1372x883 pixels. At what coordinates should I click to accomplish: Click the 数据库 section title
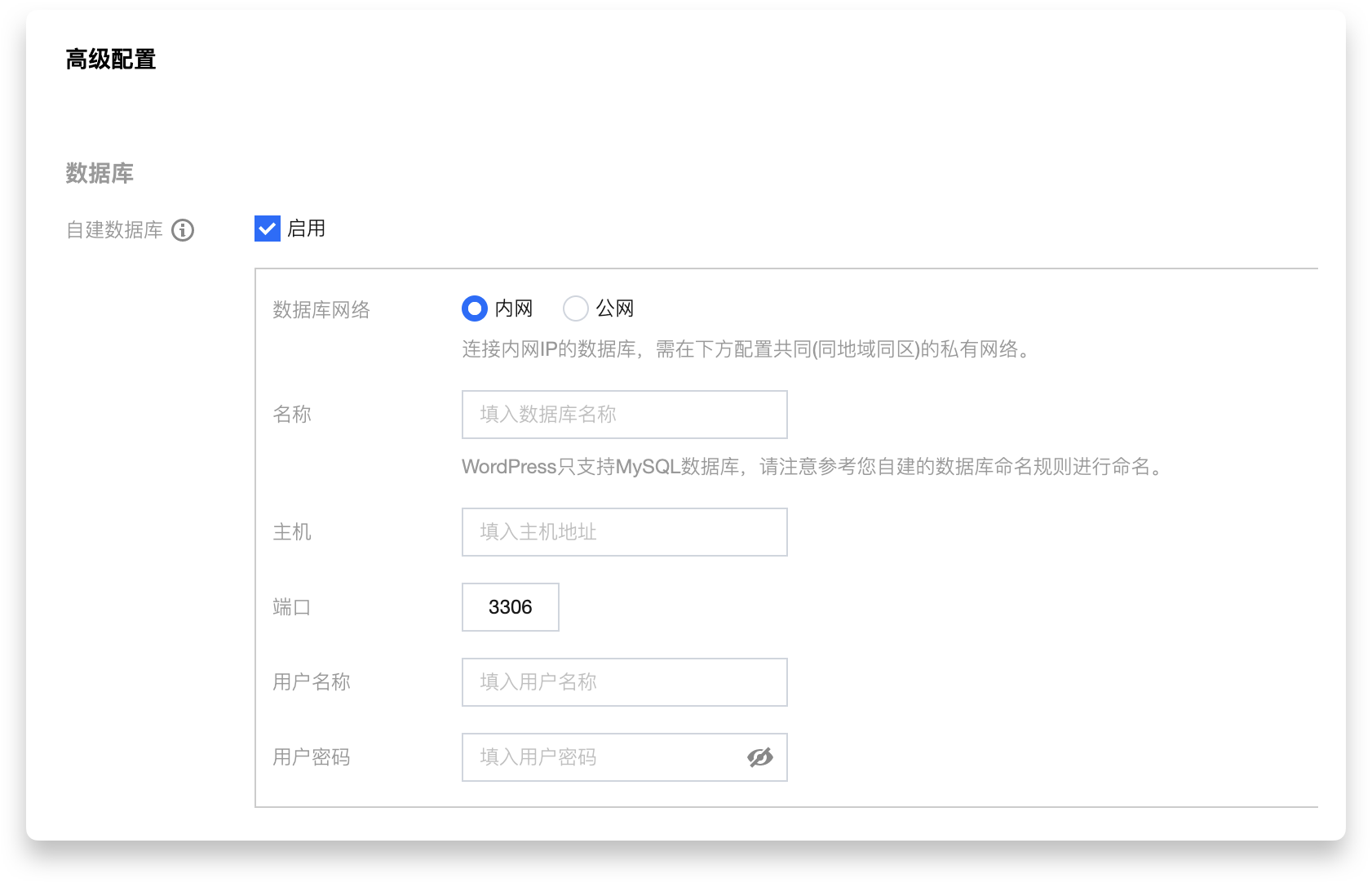point(100,173)
